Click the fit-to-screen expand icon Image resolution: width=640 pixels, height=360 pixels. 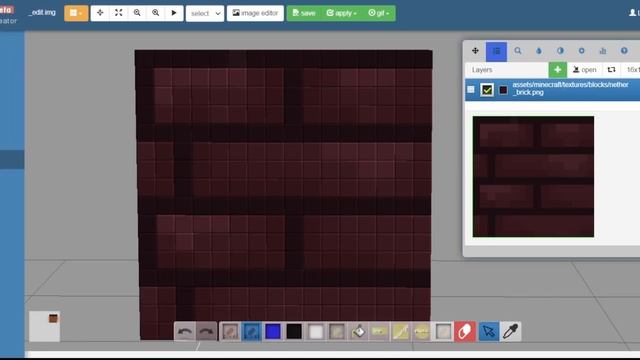click(118, 13)
